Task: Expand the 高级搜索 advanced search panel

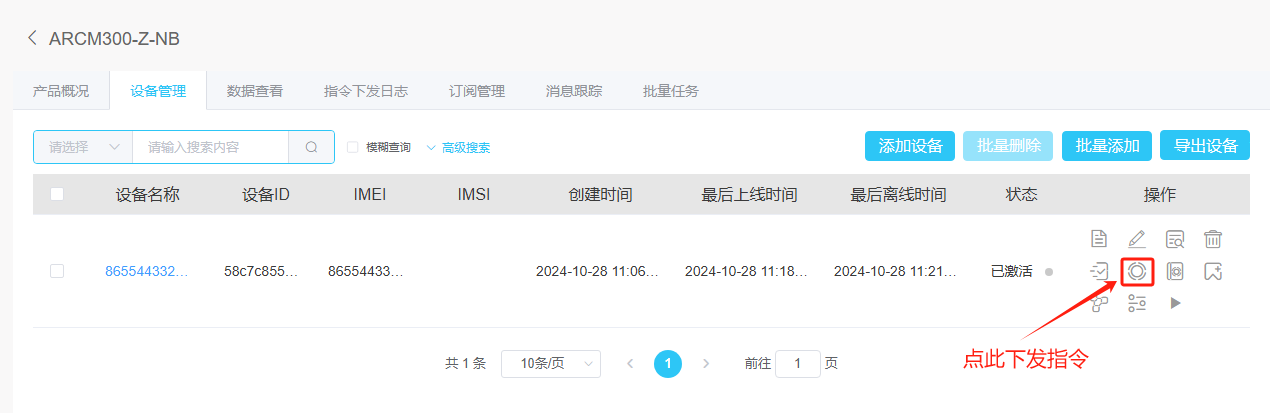Action: tap(458, 147)
